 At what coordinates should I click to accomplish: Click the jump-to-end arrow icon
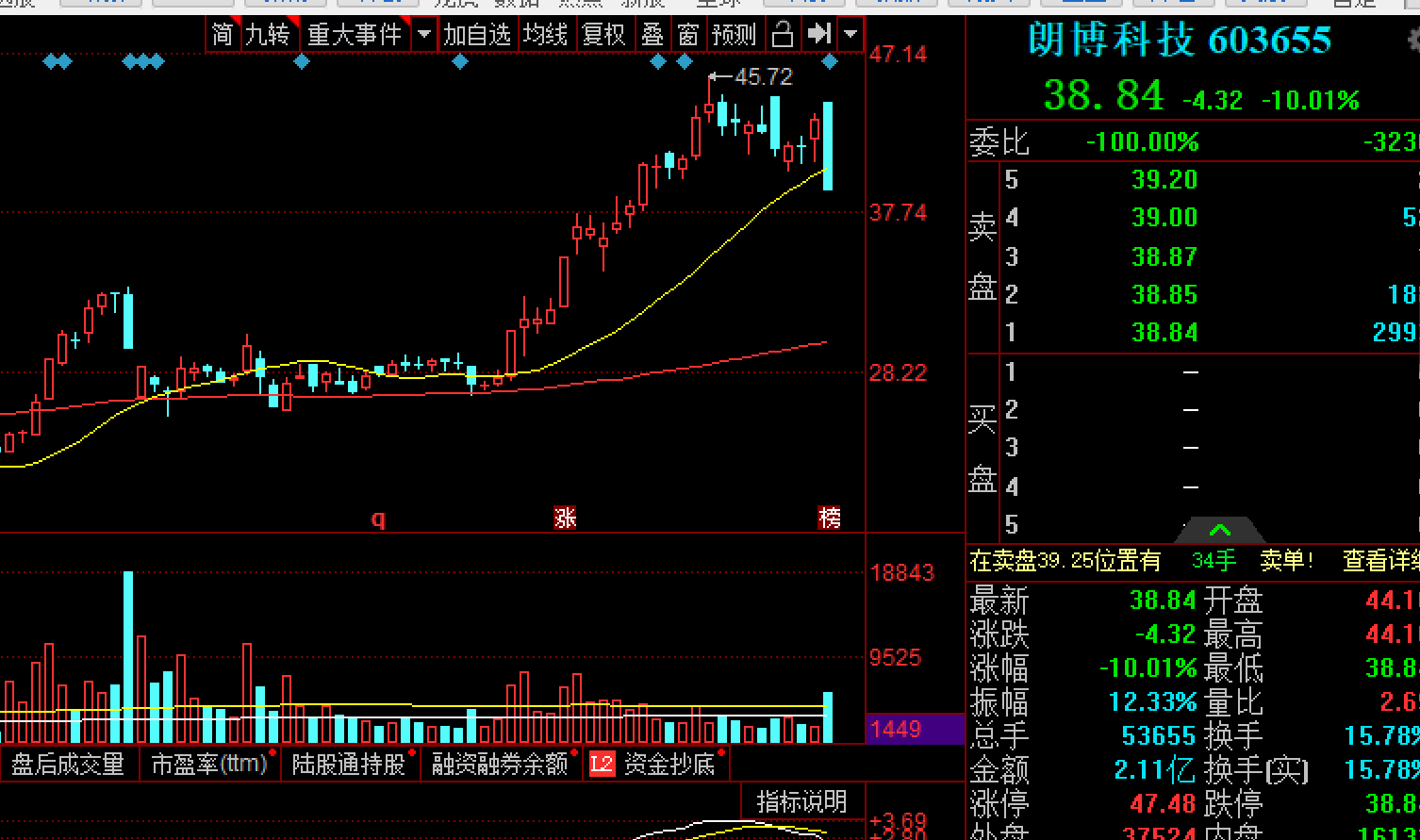818,35
